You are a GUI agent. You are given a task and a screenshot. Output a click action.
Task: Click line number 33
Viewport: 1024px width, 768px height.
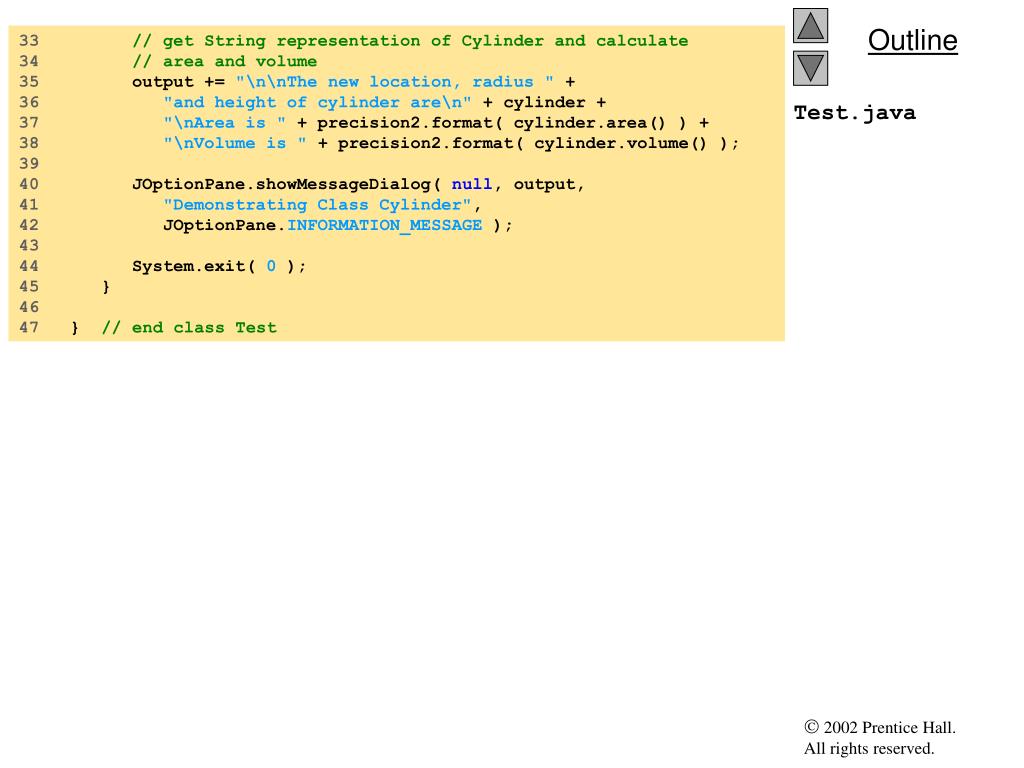(x=29, y=40)
